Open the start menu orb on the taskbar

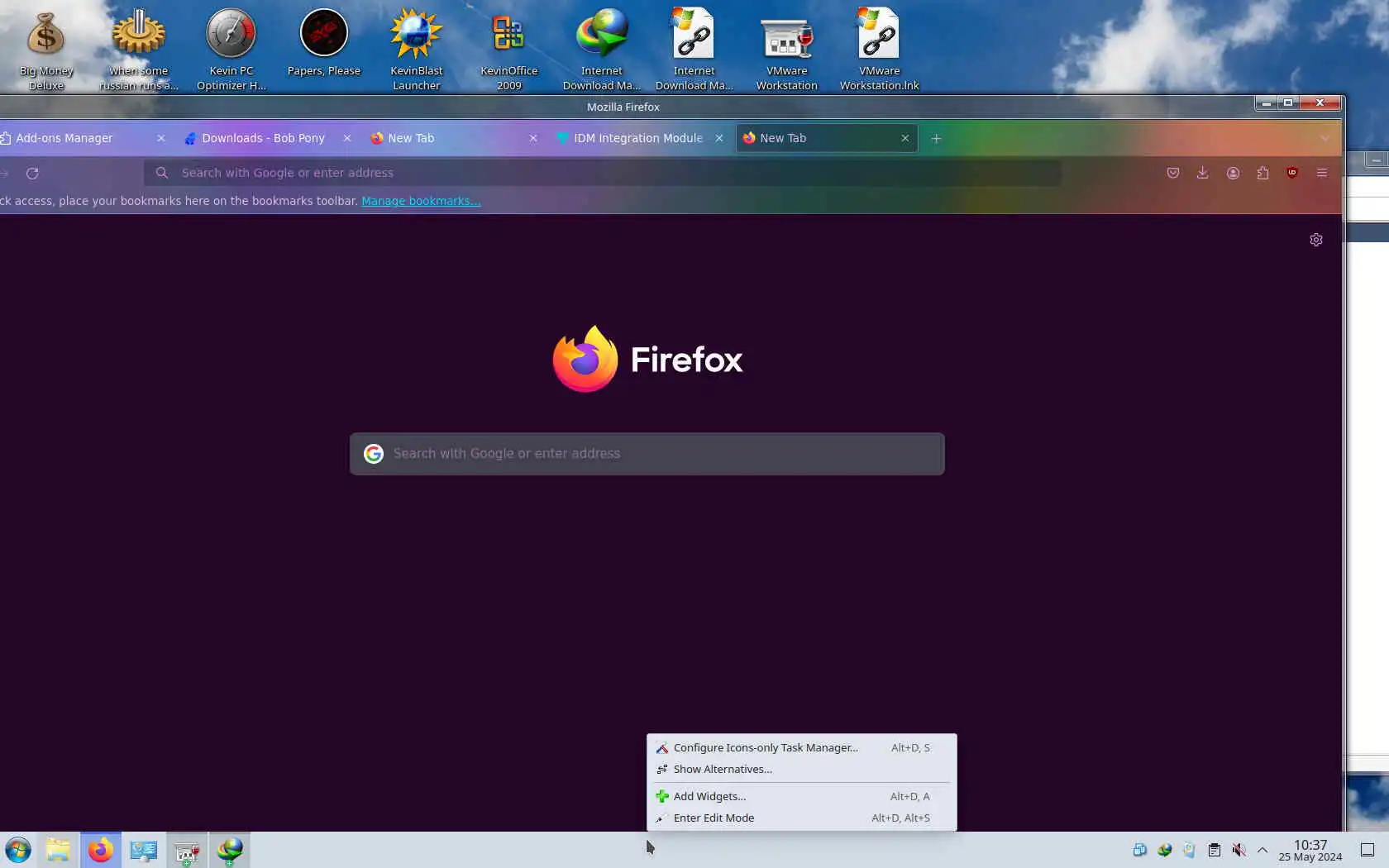pos(17,850)
